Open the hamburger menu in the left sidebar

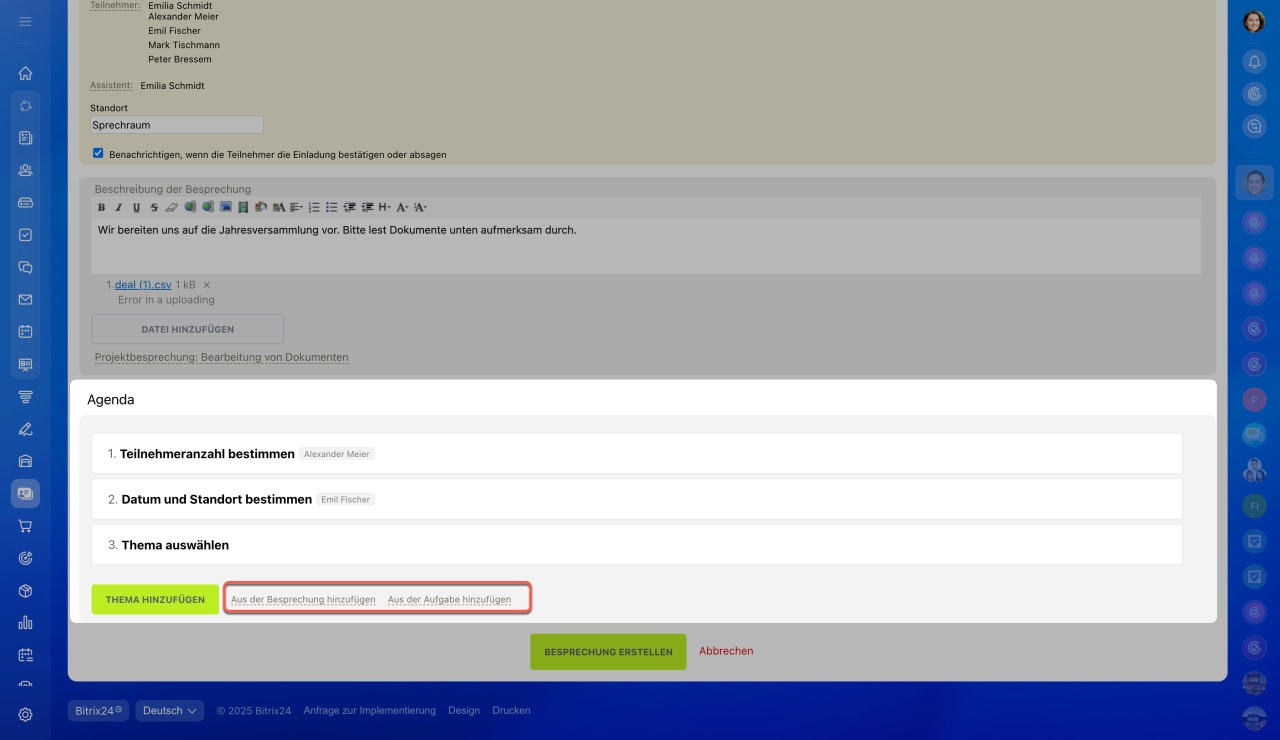click(25, 21)
